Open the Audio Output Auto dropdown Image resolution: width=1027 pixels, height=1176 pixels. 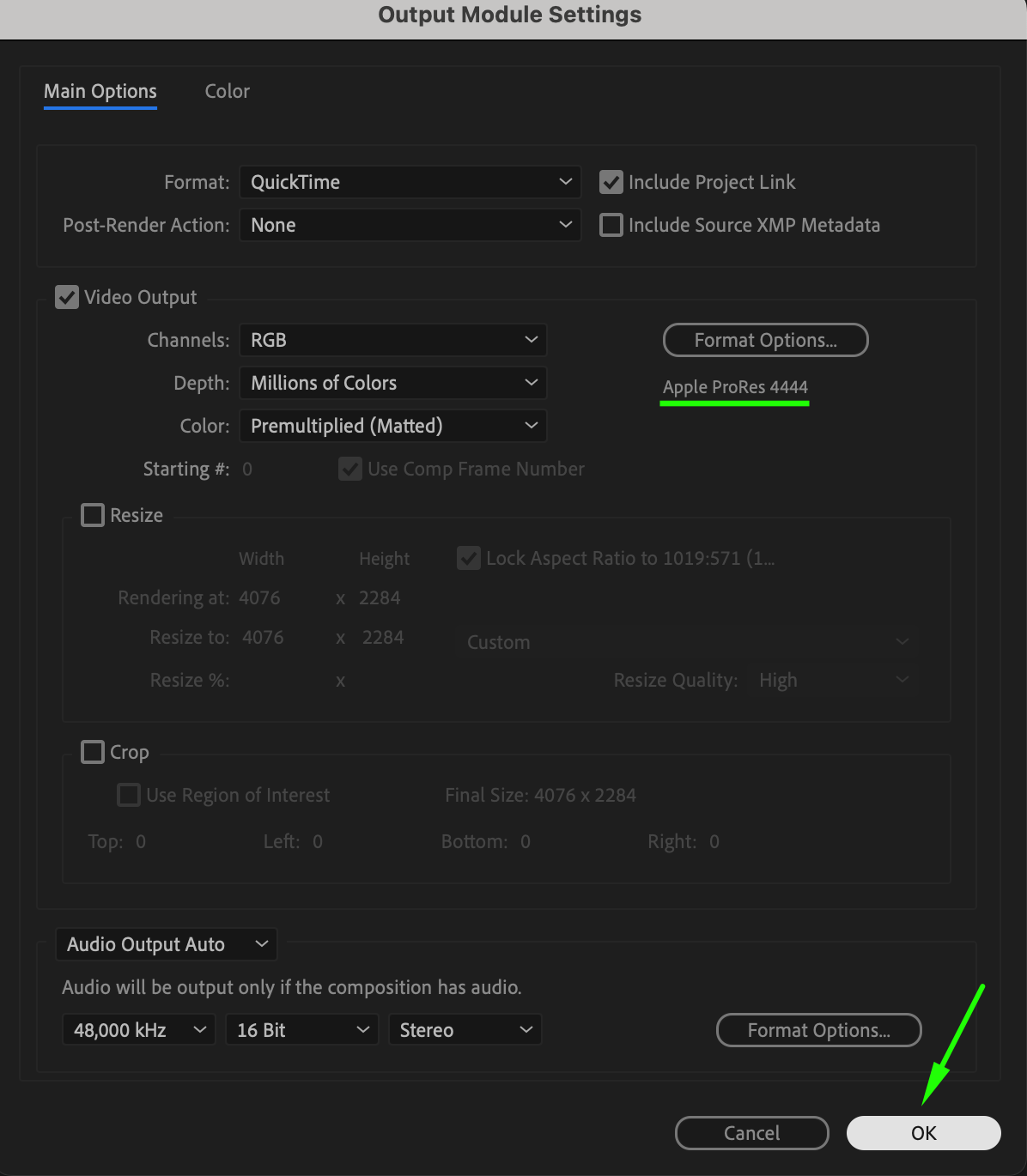(166, 944)
